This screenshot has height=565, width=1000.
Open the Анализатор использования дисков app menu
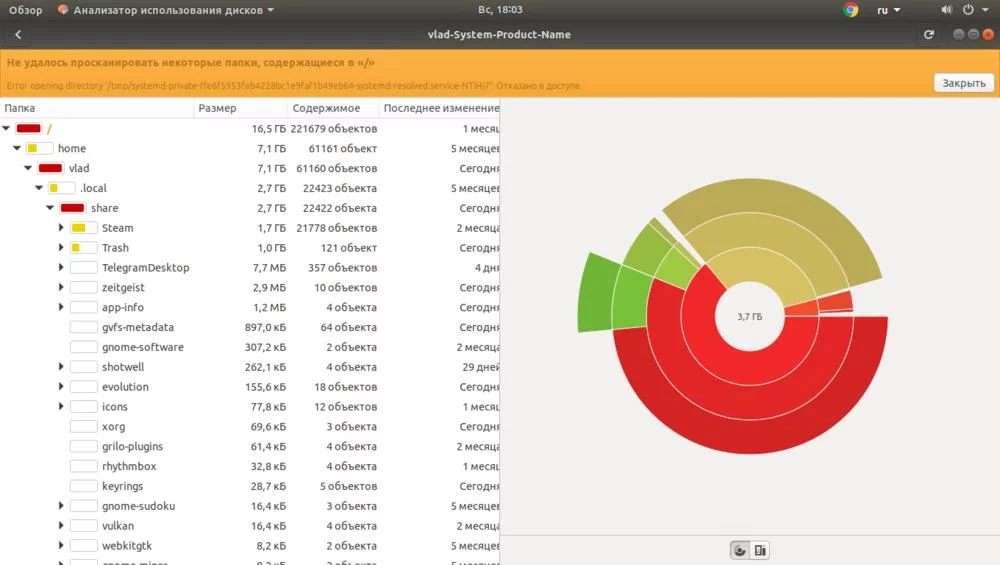165,10
